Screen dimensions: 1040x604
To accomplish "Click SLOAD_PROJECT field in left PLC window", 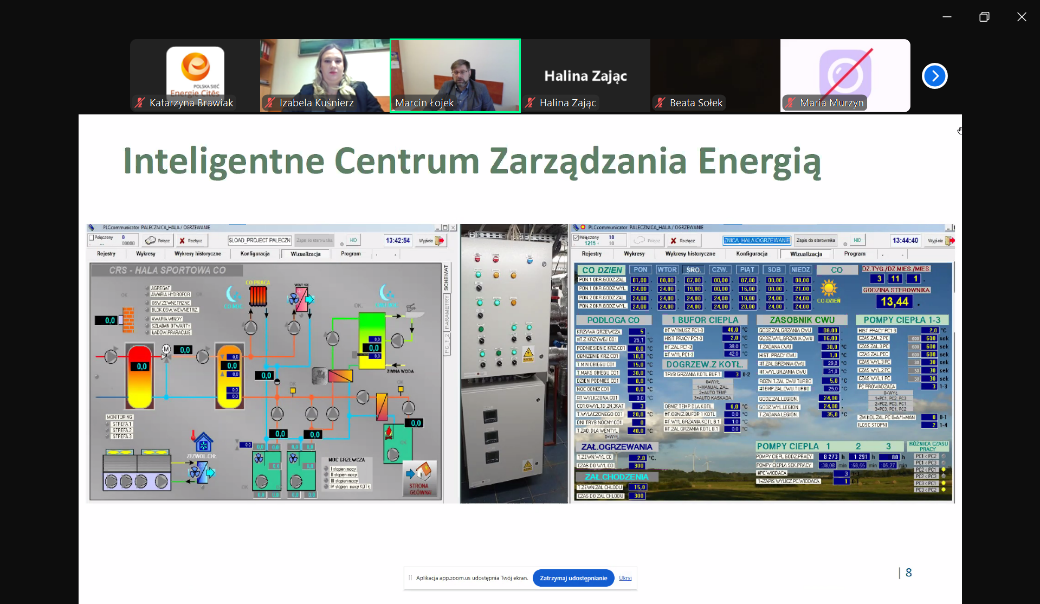I will point(259,240).
